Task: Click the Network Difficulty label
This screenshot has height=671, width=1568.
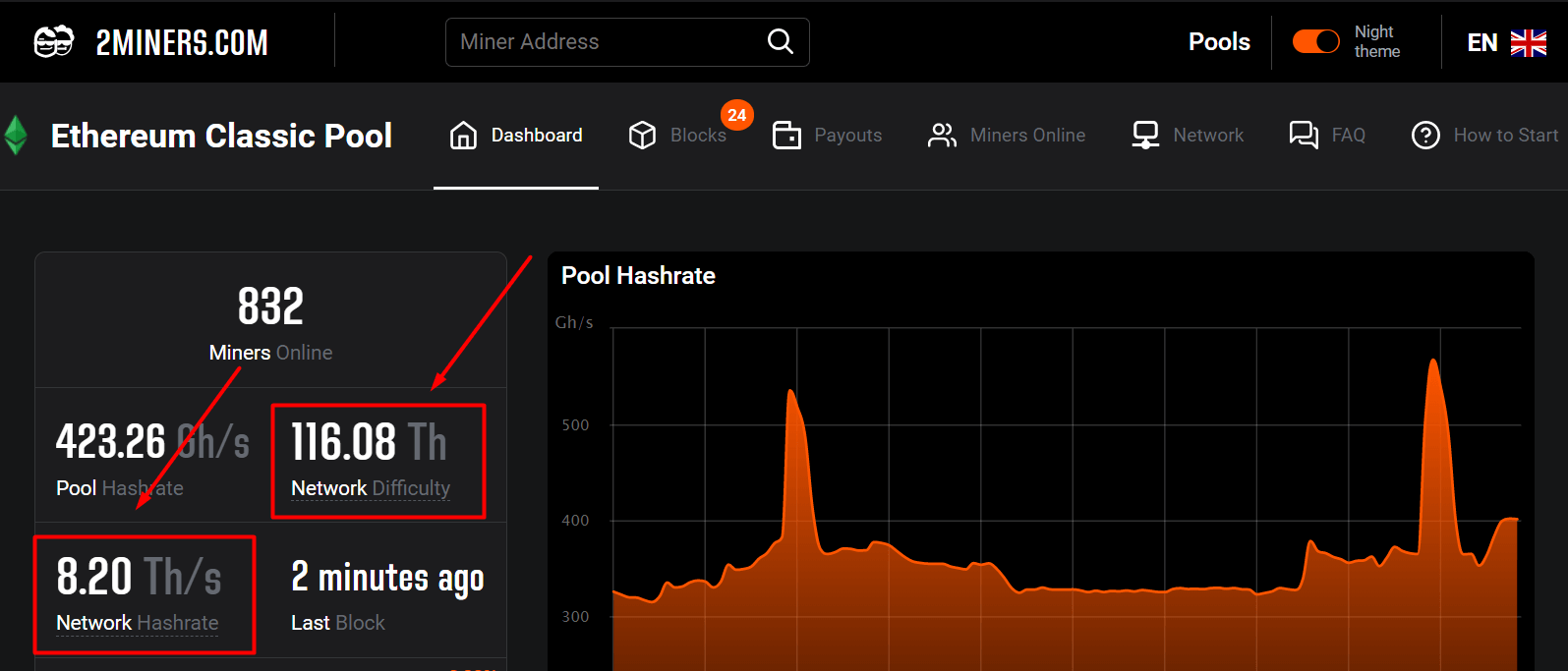Action: coord(371,488)
